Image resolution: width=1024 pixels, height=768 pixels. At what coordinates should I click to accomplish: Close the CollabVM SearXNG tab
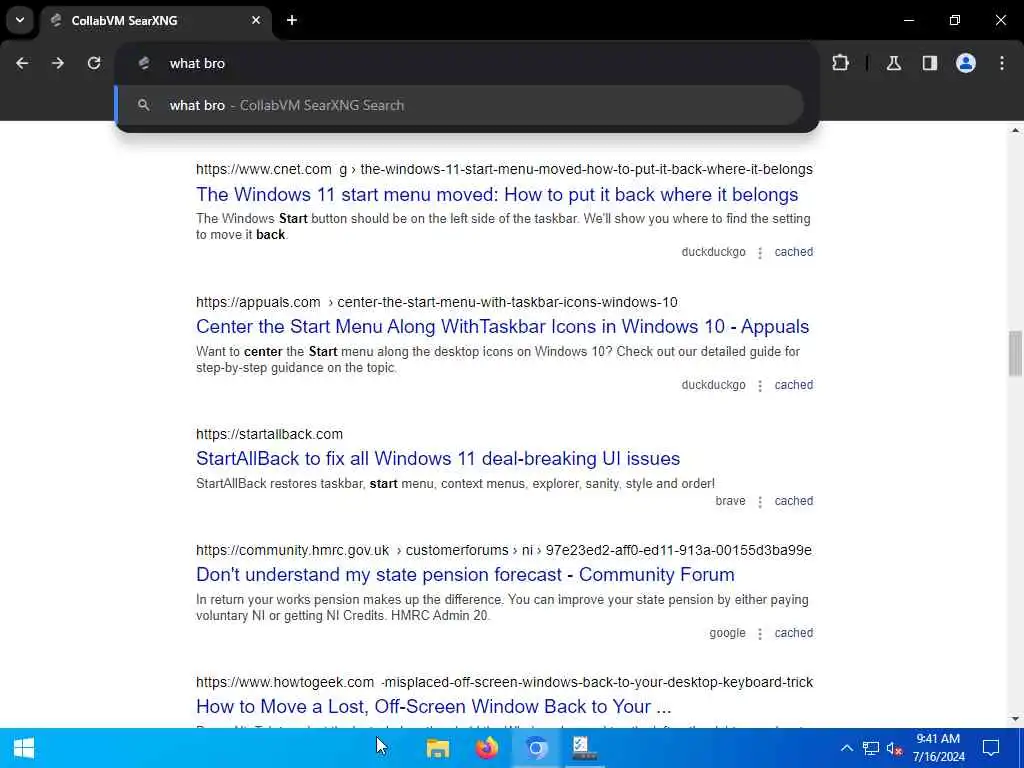tap(256, 20)
